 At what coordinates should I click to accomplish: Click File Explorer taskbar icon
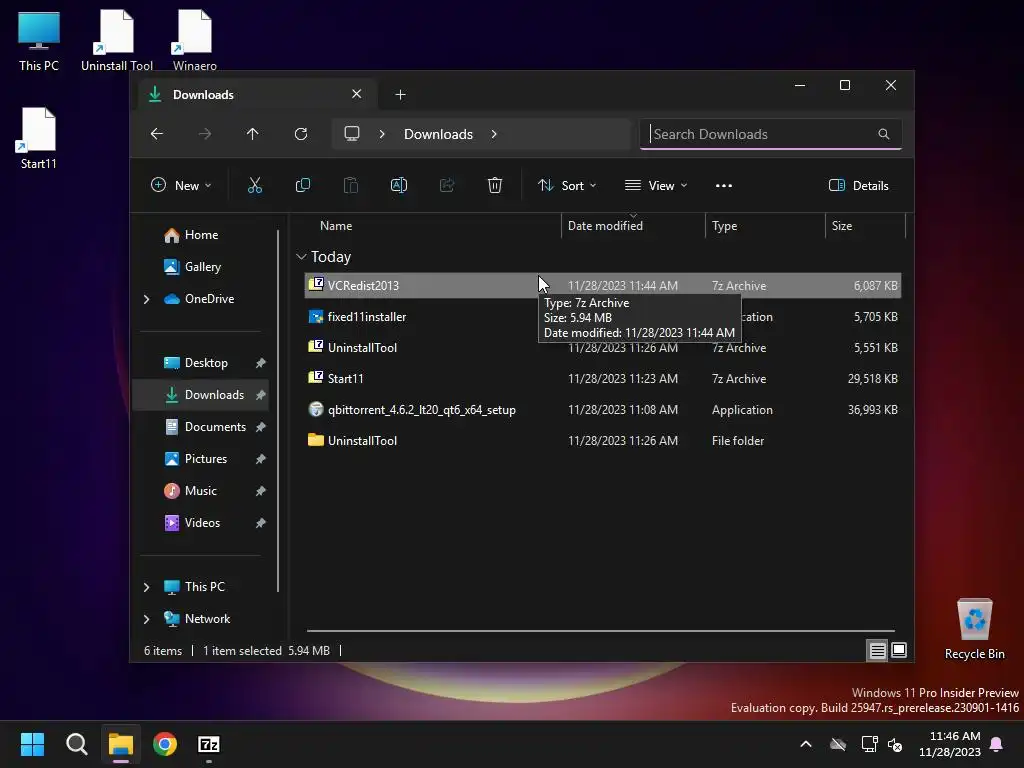121,744
